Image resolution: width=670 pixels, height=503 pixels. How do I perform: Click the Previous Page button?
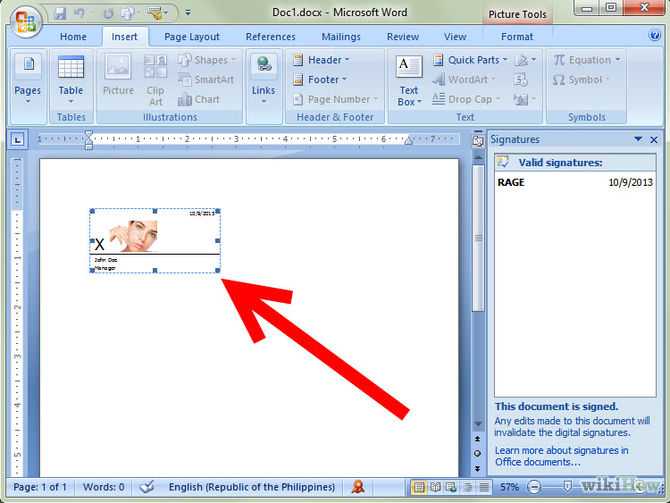(478, 439)
